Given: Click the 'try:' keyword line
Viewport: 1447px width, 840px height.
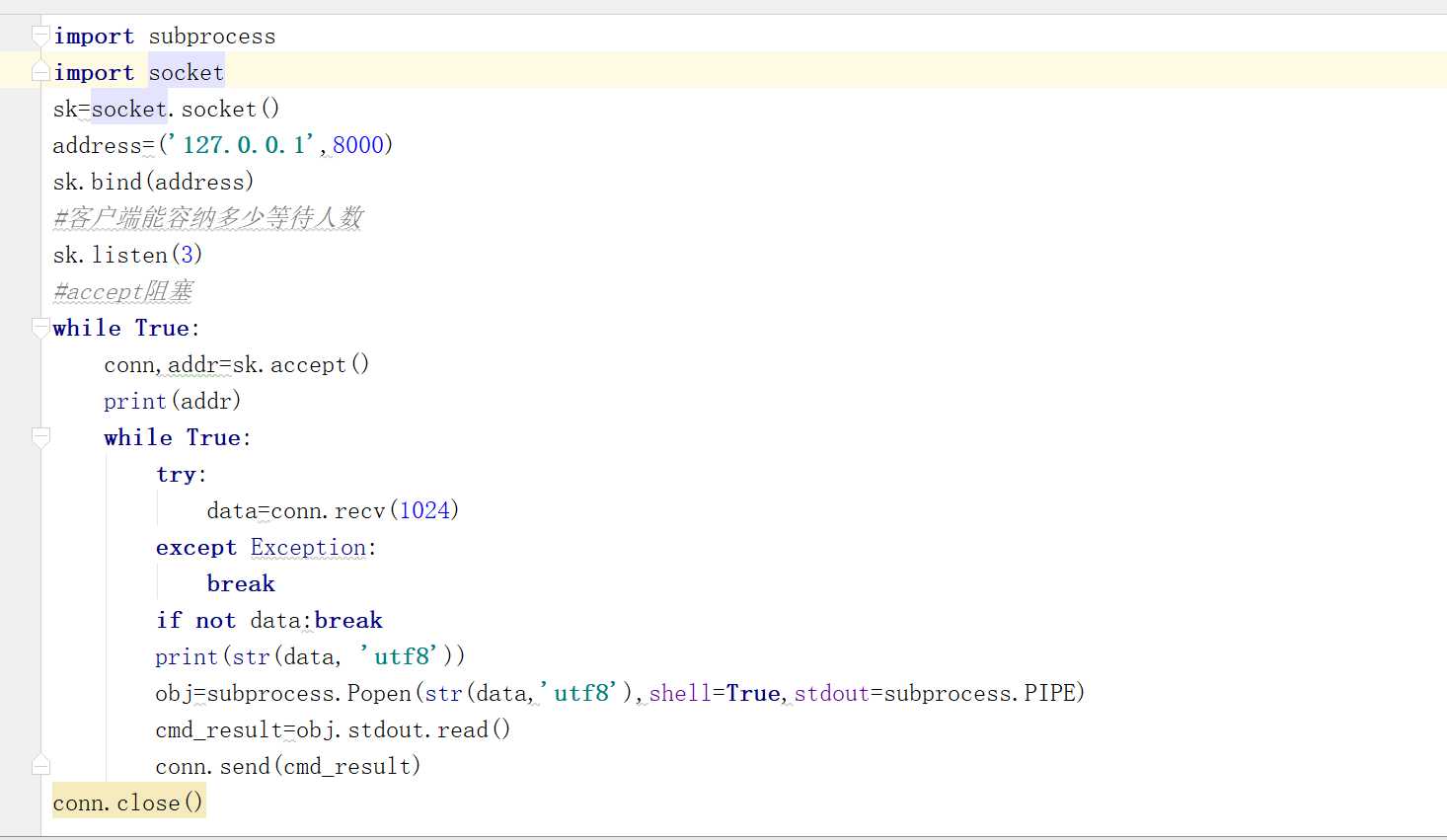Looking at the screenshot, I should [182, 475].
